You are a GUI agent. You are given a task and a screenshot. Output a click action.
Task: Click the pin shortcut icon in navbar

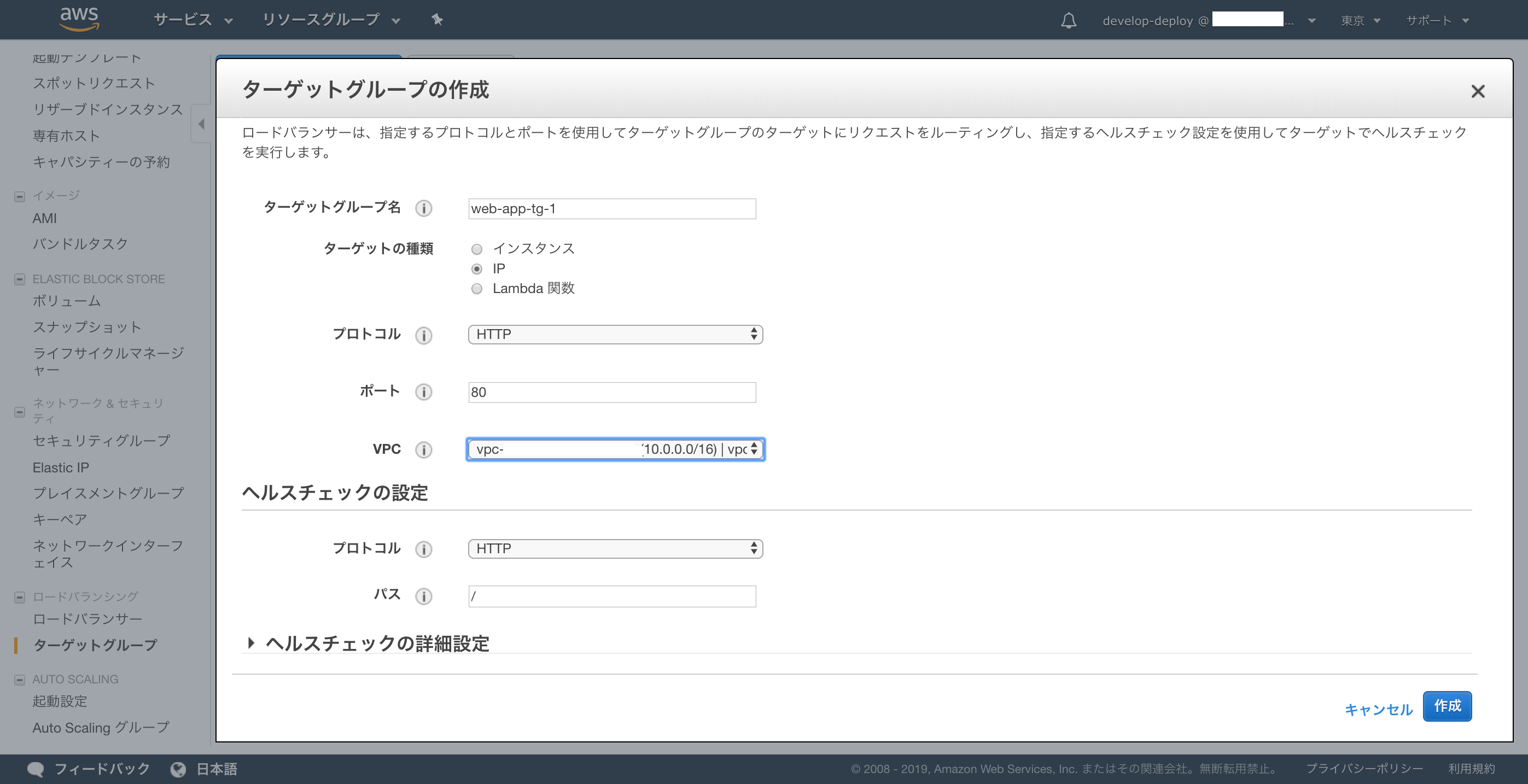pyautogui.click(x=437, y=20)
